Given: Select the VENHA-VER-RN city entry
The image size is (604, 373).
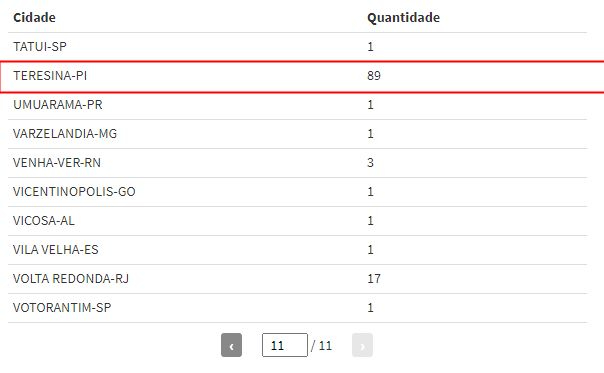Looking at the screenshot, I should click(57, 163).
